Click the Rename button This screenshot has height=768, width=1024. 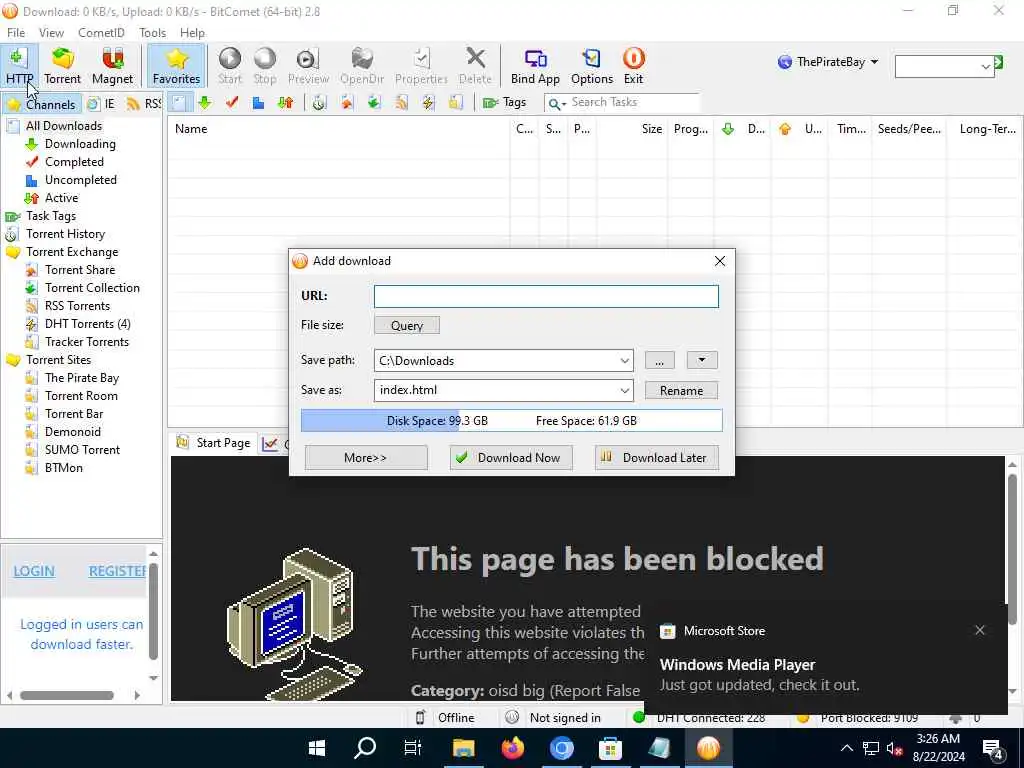point(681,391)
